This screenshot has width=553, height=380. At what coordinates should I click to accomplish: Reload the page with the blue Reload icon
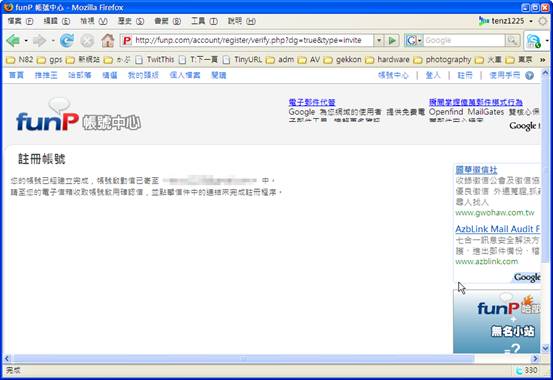click(x=67, y=41)
